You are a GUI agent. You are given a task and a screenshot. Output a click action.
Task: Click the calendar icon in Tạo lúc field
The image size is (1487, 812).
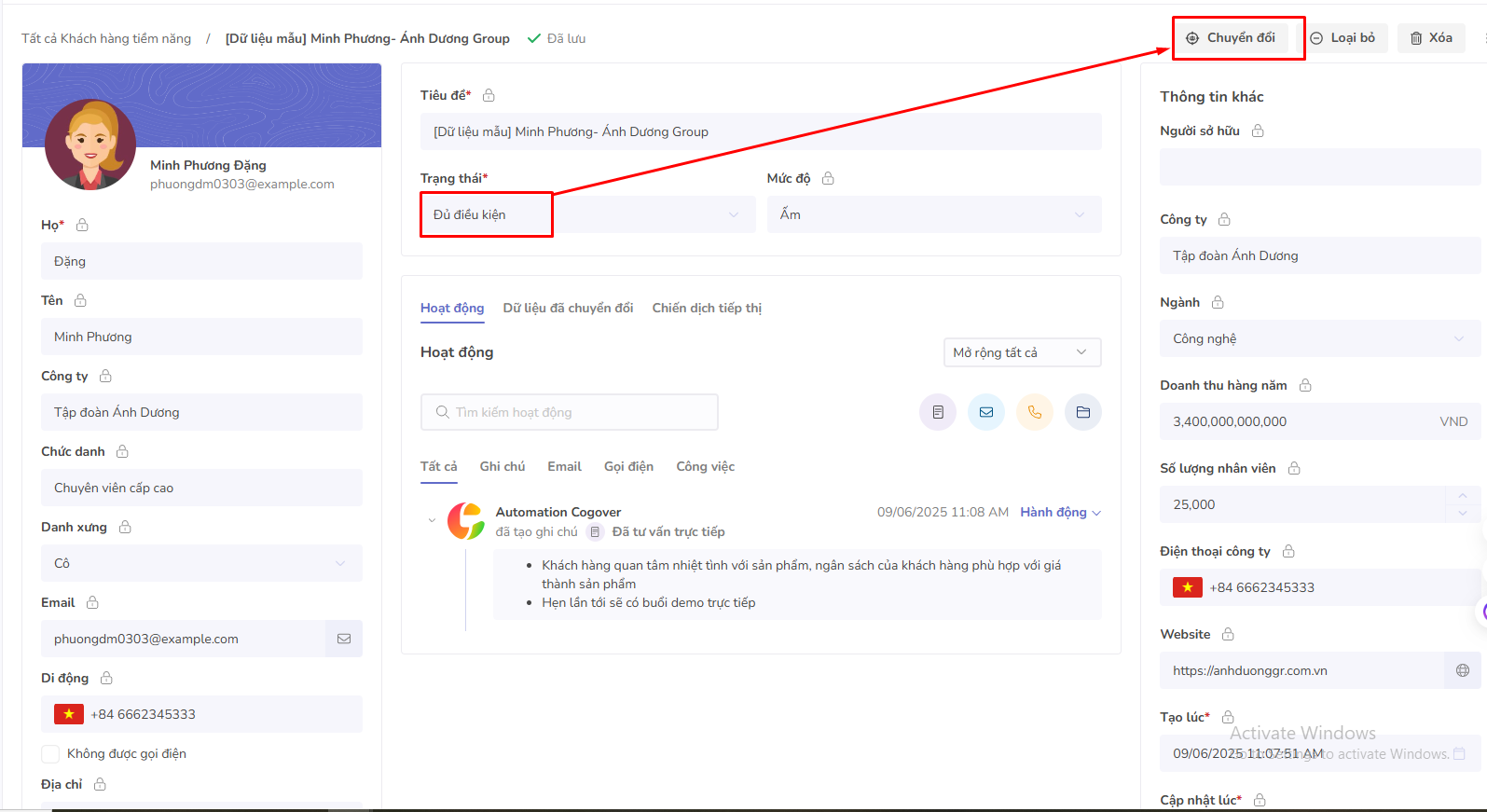pos(1459,753)
